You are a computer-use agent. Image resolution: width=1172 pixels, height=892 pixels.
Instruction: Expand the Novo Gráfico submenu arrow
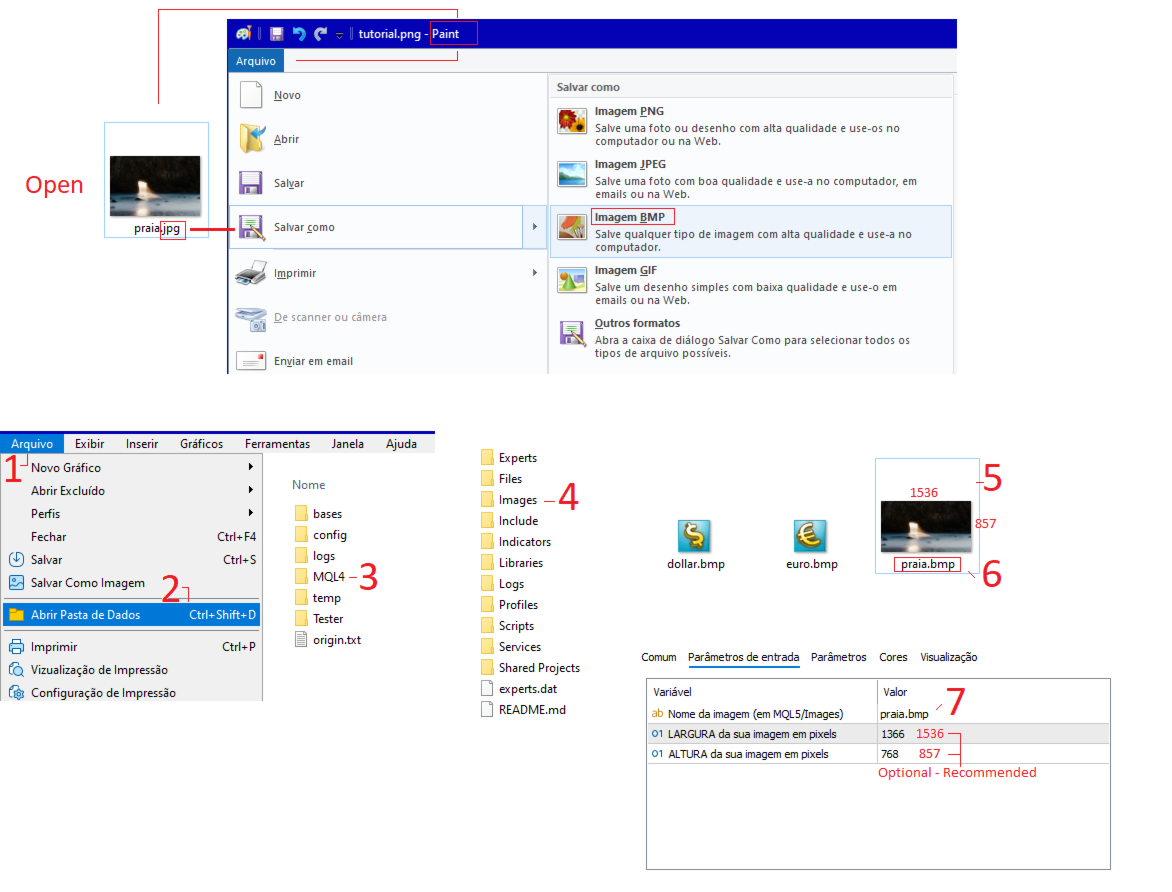point(250,467)
